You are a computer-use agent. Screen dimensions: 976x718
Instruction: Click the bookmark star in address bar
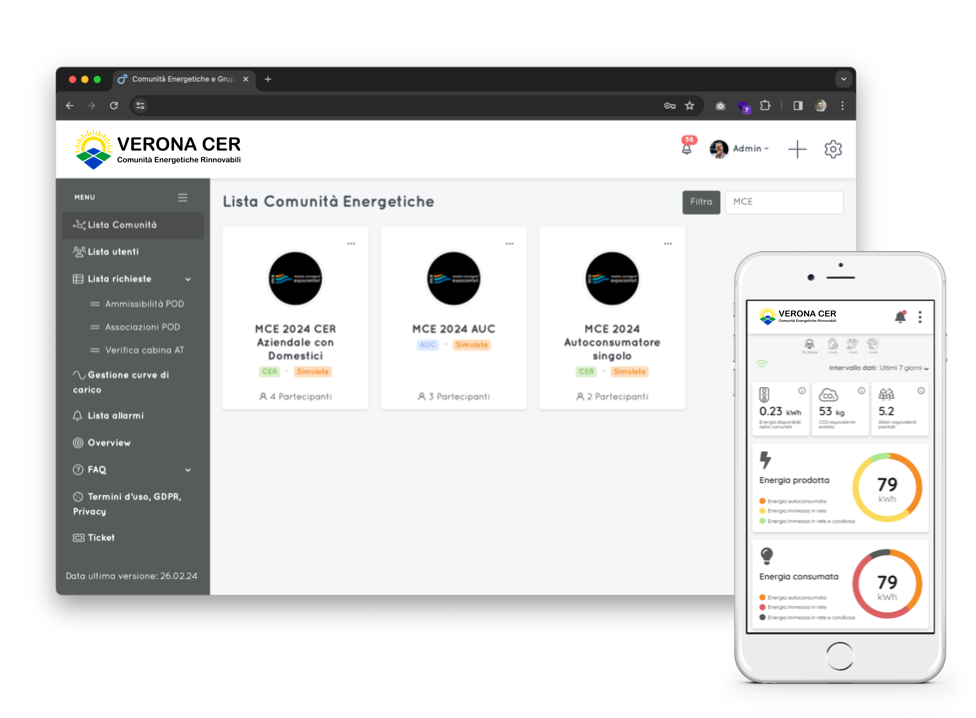click(x=690, y=106)
